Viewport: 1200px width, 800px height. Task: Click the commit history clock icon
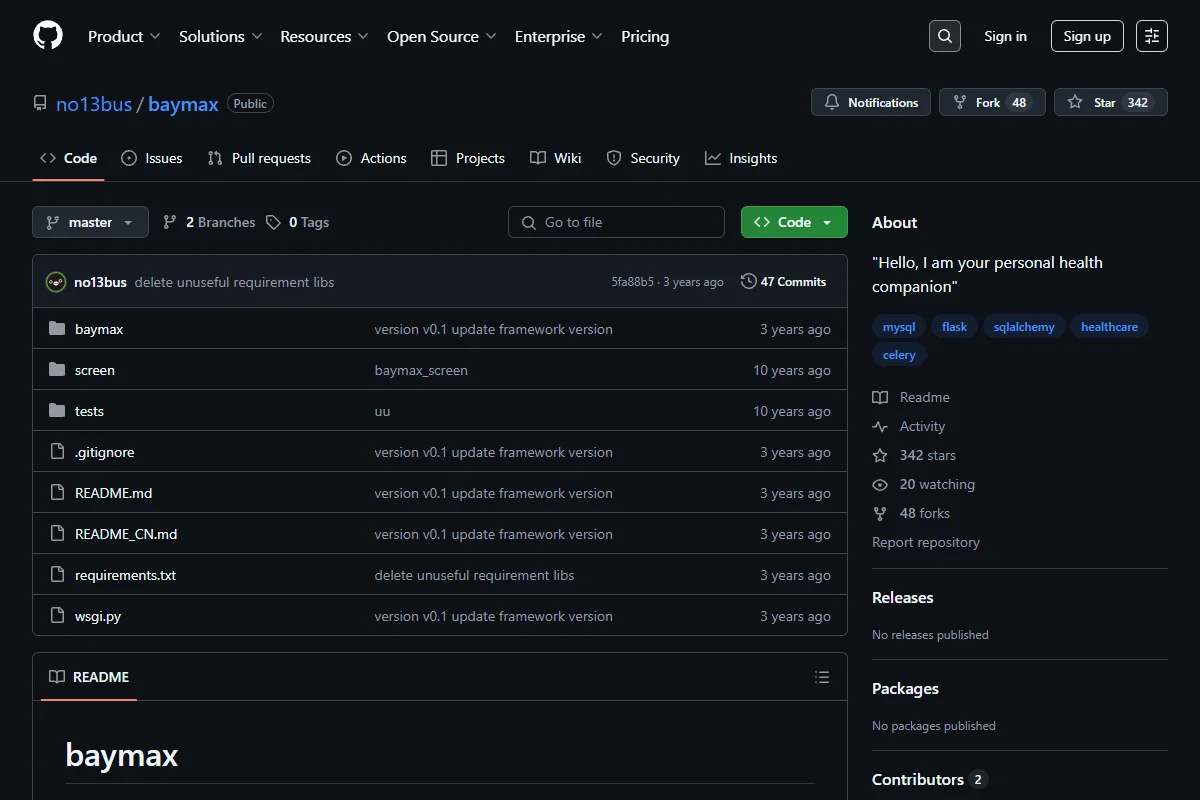pos(748,282)
